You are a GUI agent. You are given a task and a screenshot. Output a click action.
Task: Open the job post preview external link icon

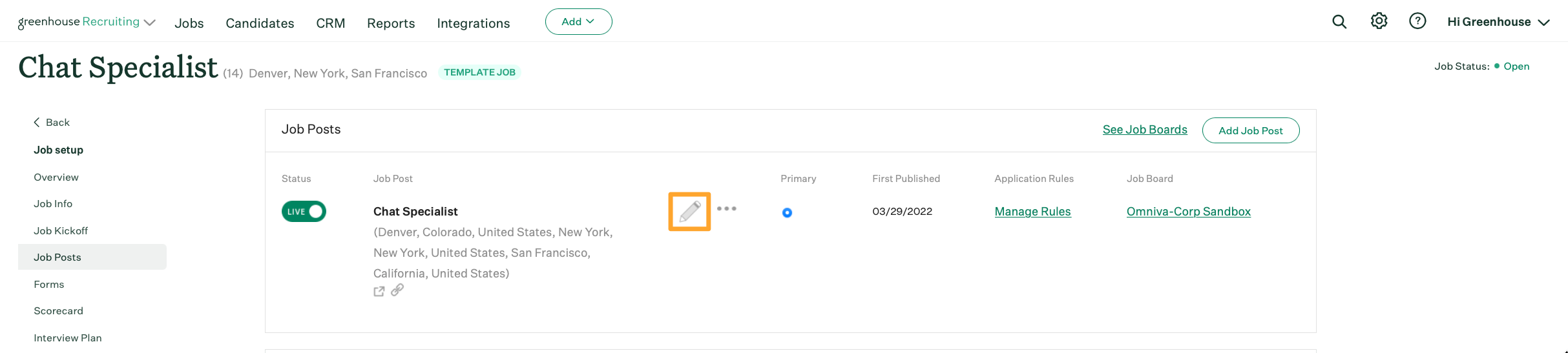pos(379,291)
